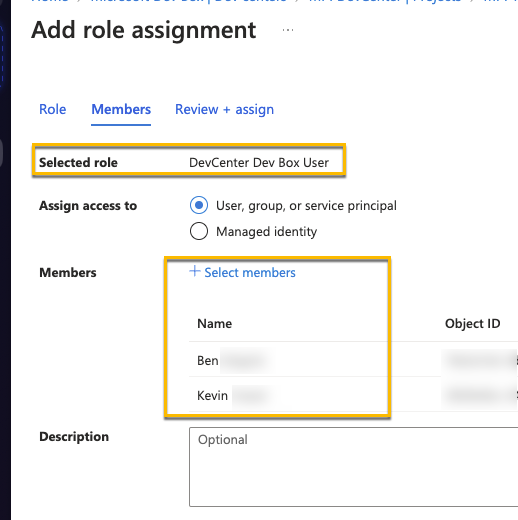Go to Review + assign tab
The width and height of the screenshot is (518, 520).
(224, 109)
